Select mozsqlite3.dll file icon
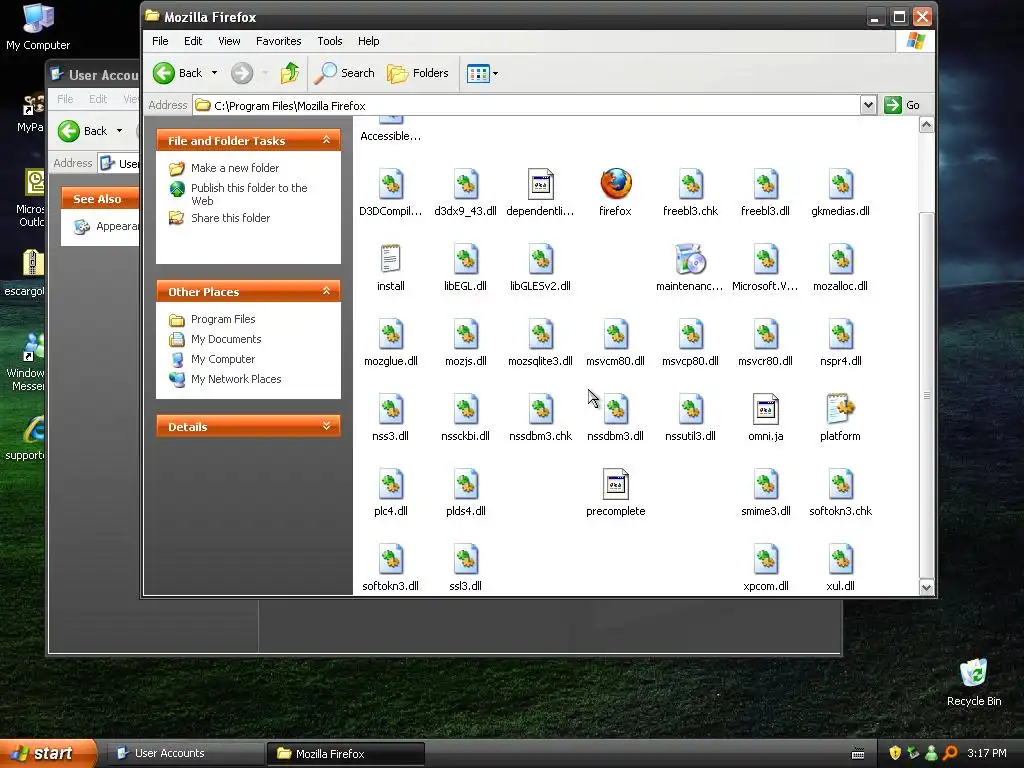This screenshot has width=1024, height=768. pos(540,334)
